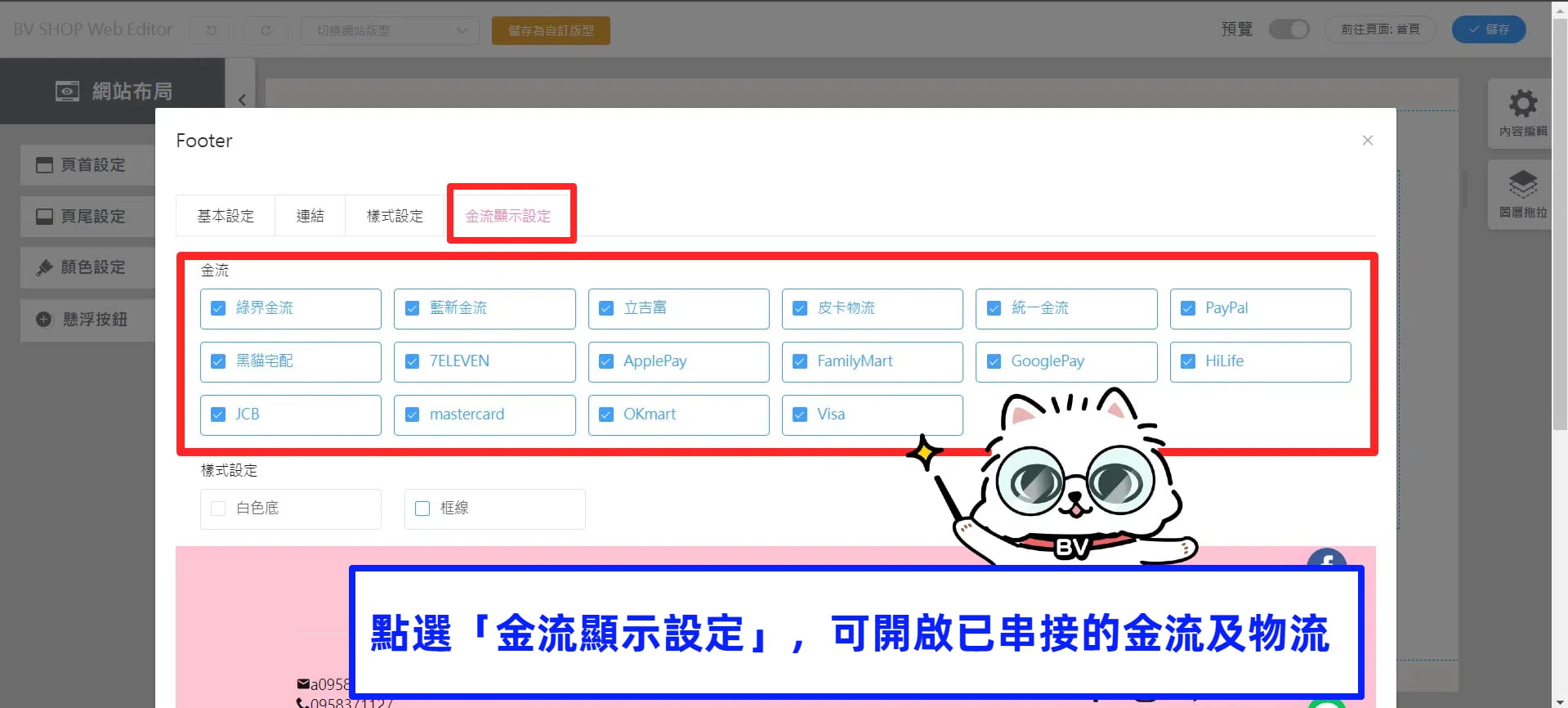Uncheck the PayPal checkbox
The image size is (1568, 708).
point(1188,308)
